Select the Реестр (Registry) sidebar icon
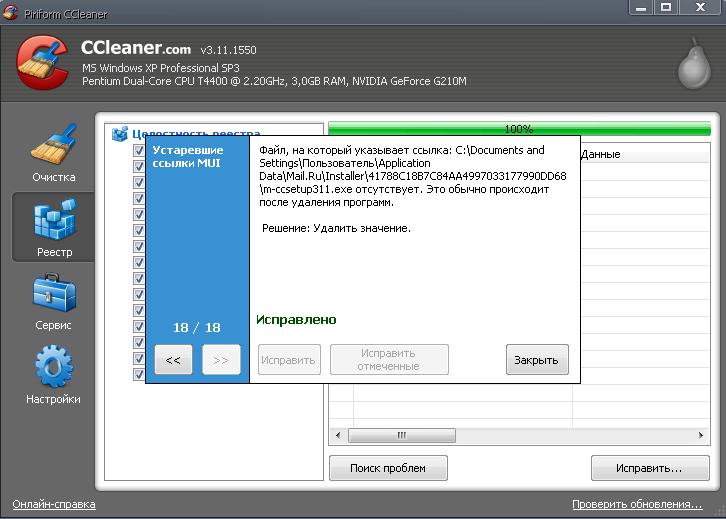 point(53,227)
